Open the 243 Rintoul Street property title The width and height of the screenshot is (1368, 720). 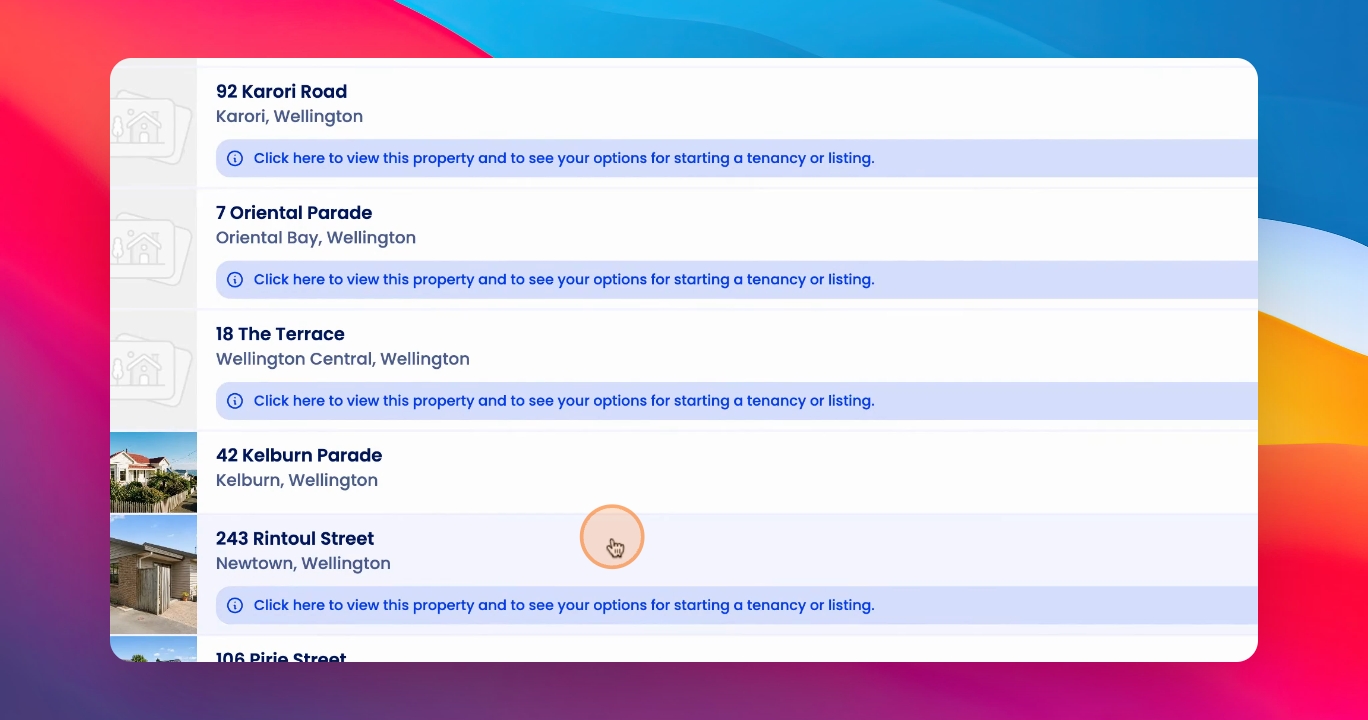tap(295, 539)
